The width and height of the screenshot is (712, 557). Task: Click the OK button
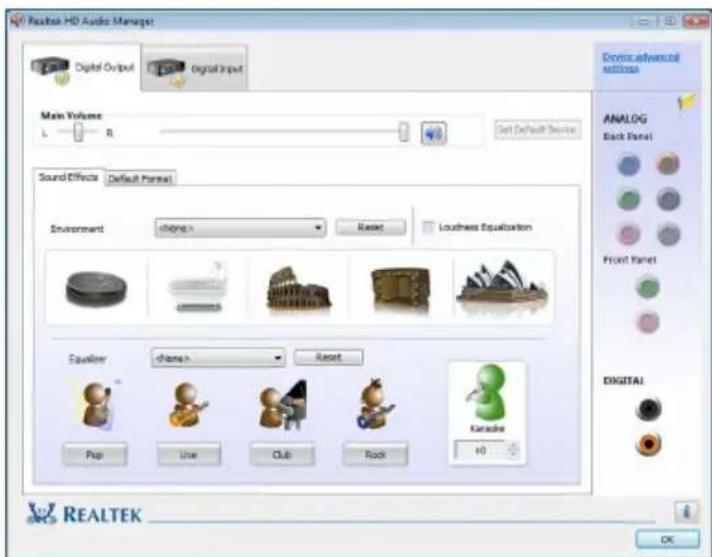(x=667, y=539)
